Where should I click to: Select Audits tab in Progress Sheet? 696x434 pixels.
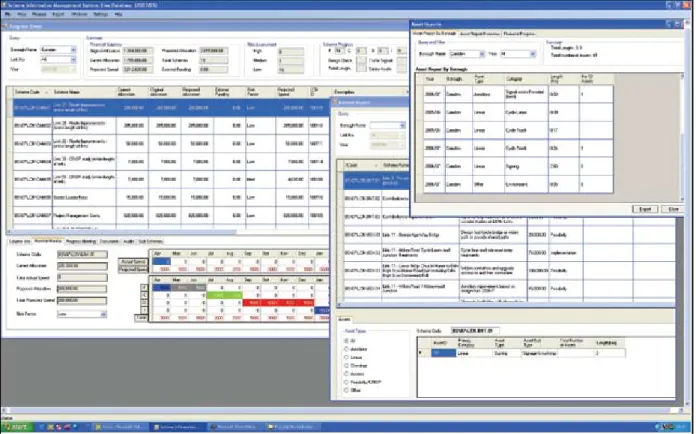click(128, 241)
